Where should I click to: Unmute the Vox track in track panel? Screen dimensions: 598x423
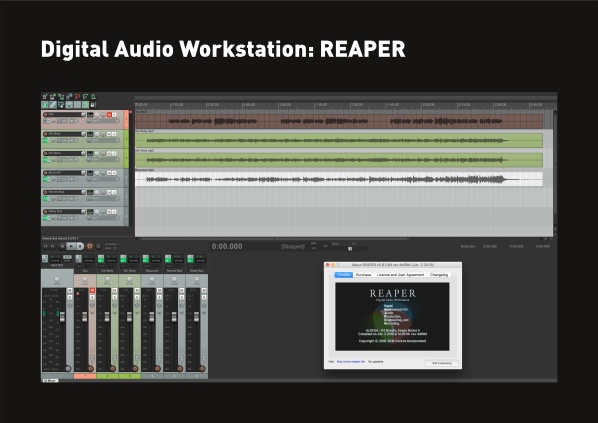point(109,114)
